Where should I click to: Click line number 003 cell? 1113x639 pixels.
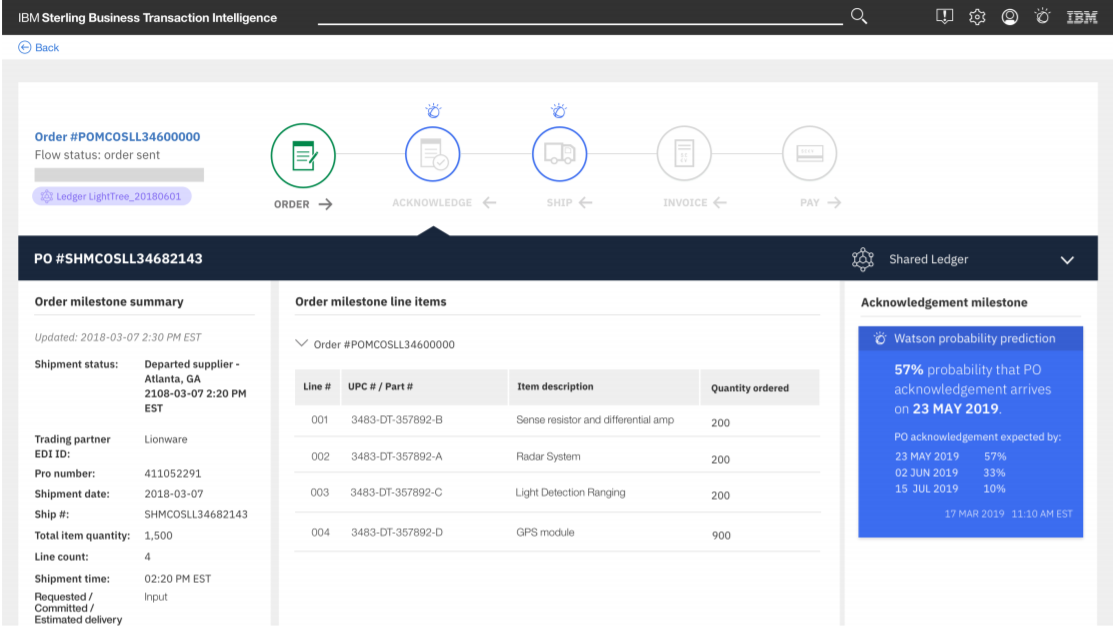(319, 493)
